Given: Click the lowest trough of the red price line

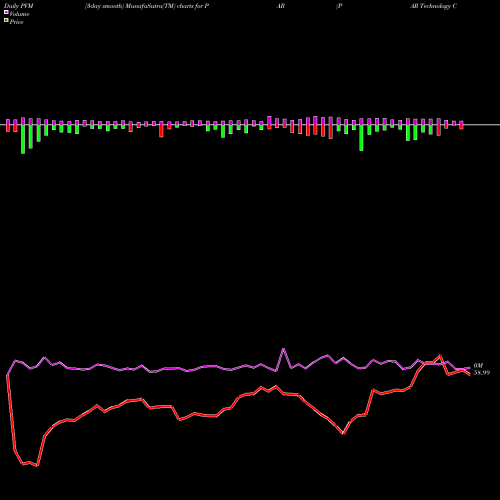Looking at the screenshot, I should (x=37, y=466).
